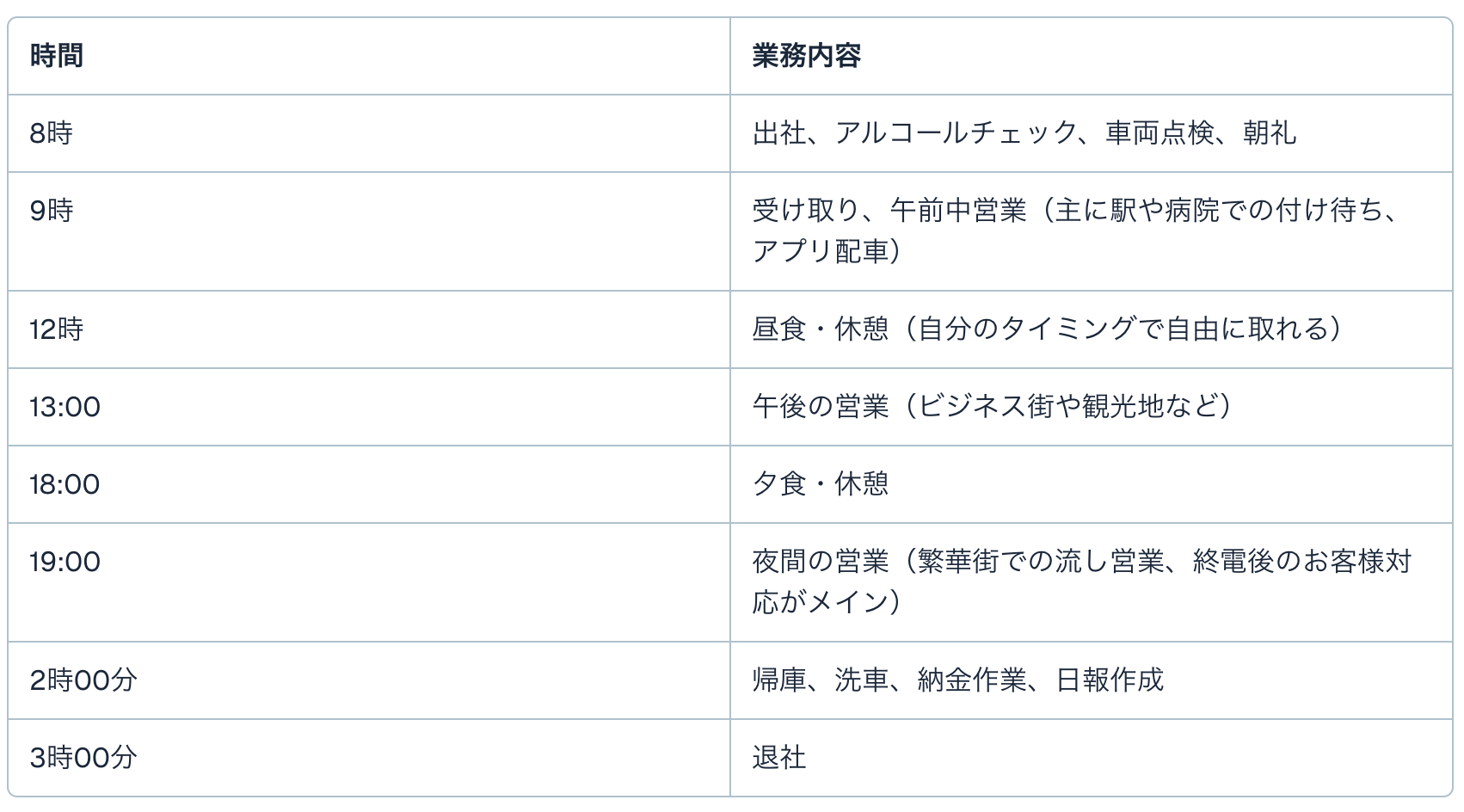Image resolution: width=1464 pixels, height=812 pixels.
Task: Click the word アルコールチェック
Action: coord(956,133)
